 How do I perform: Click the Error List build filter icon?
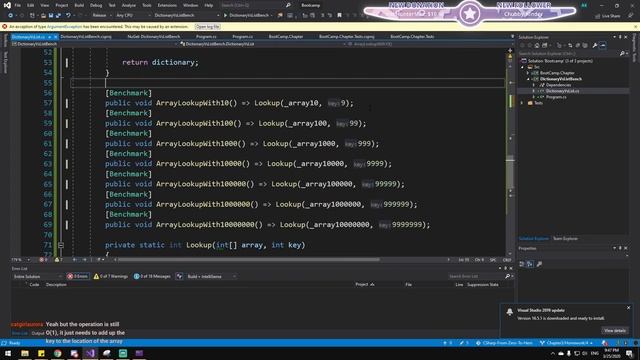coord(179,276)
